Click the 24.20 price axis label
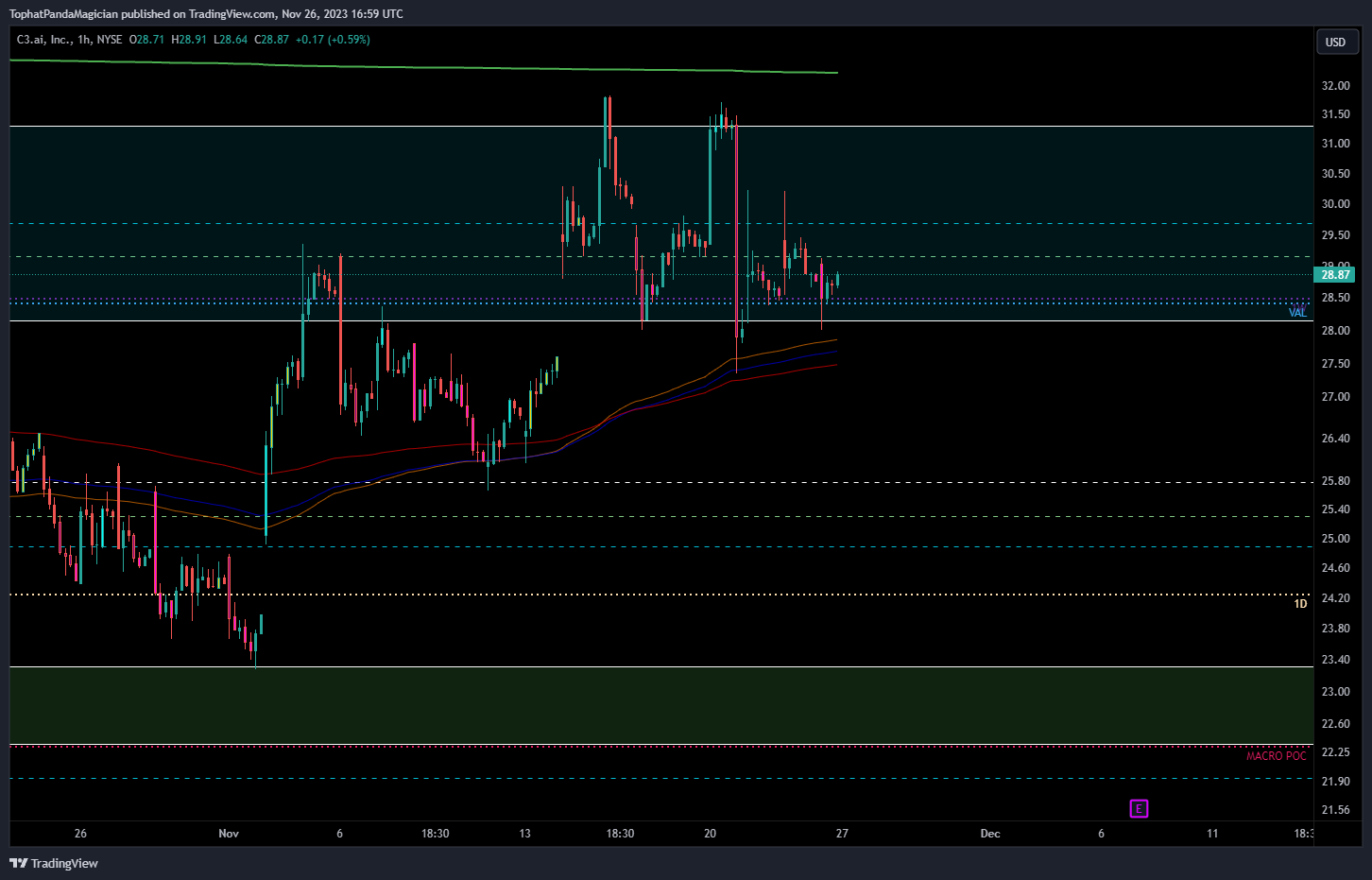Viewport: 1372px width, 880px height. (x=1335, y=598)
